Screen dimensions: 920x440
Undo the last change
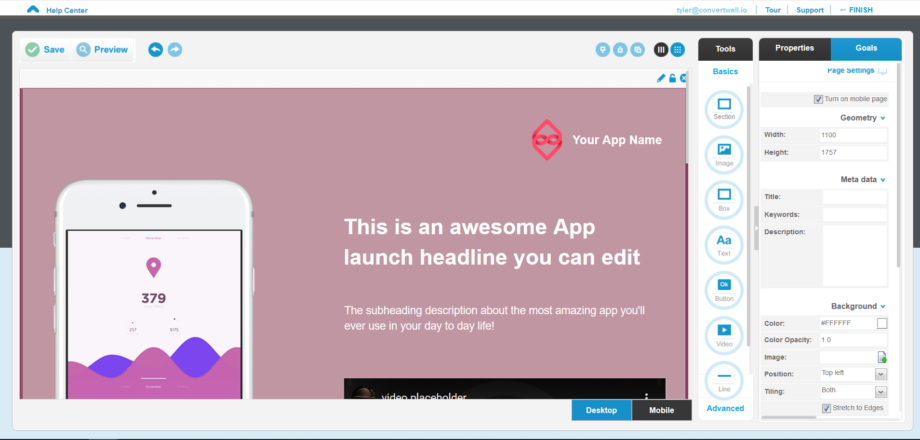tap(155, 50)
